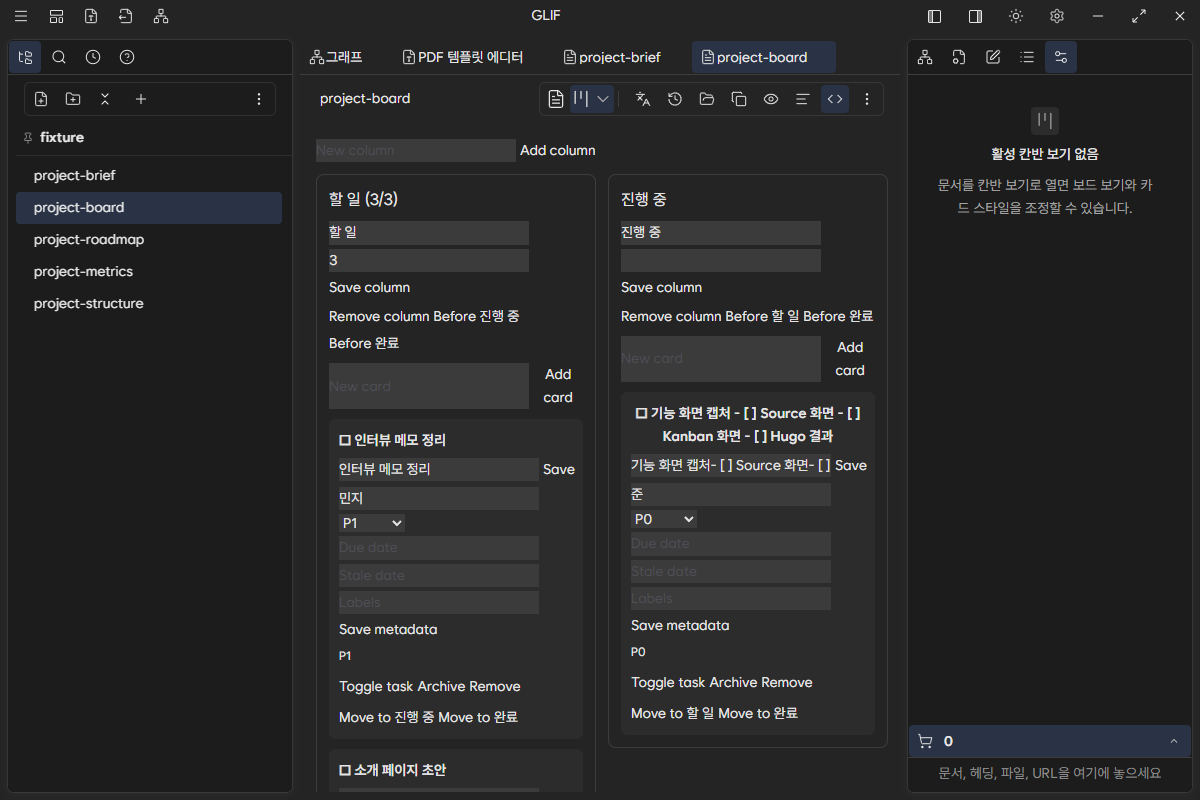Open graph panel in right sidebar
1200x800 pixels.
925,57
